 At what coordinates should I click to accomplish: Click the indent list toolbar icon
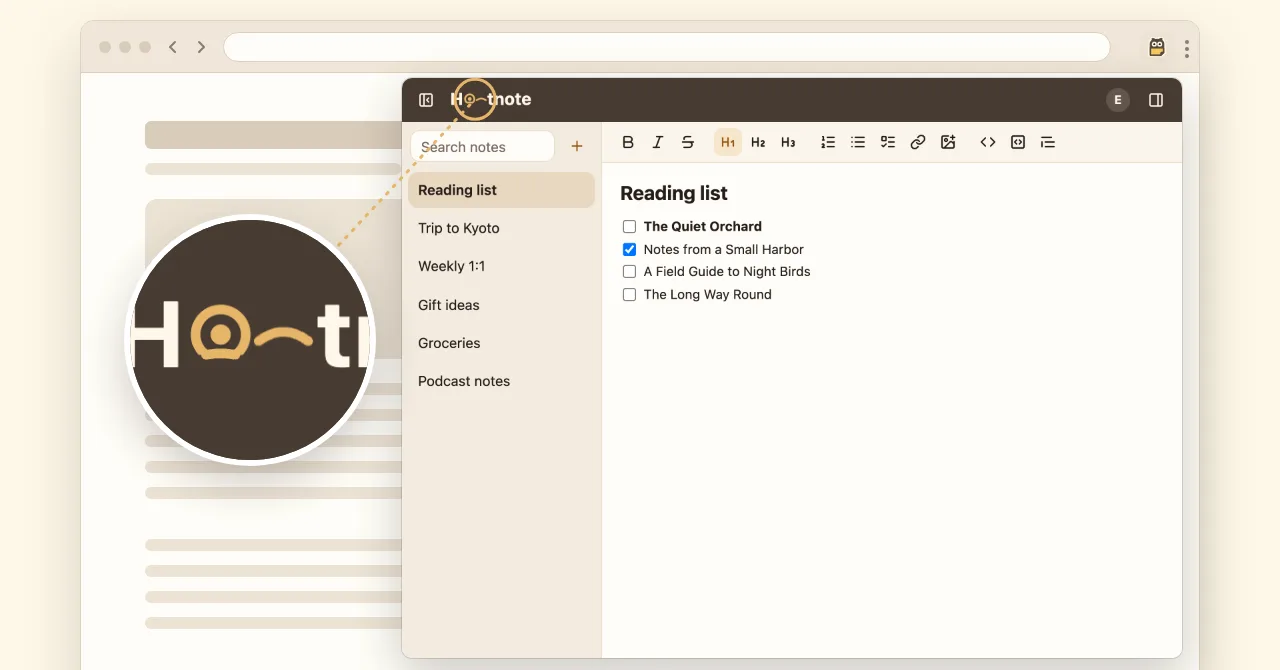point(1048,142)
